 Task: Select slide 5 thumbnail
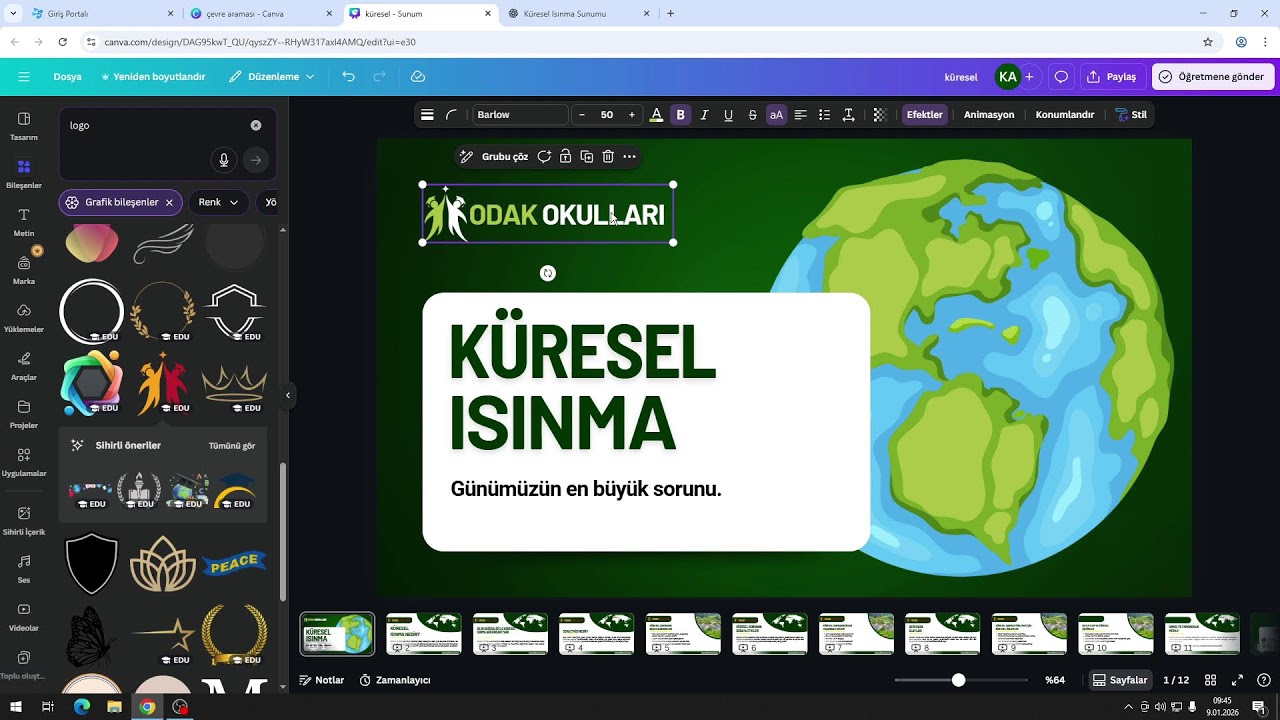[683, 634]
